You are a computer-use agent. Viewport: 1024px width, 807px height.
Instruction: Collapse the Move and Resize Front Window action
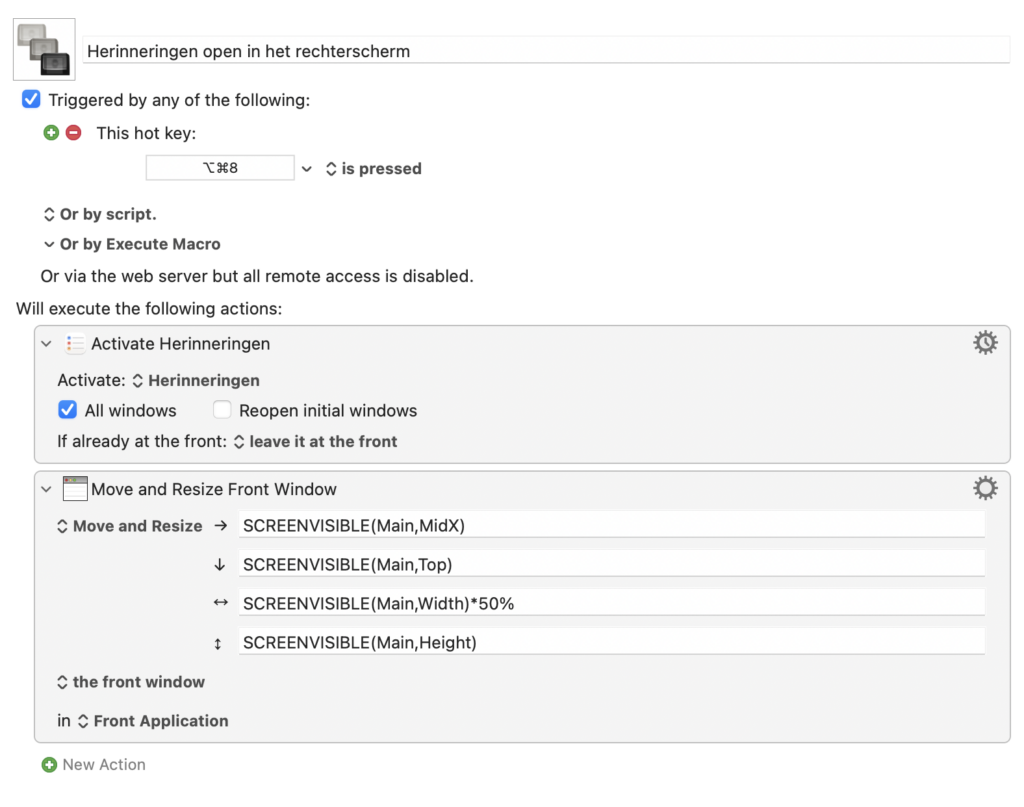click(x=46, y=489)
